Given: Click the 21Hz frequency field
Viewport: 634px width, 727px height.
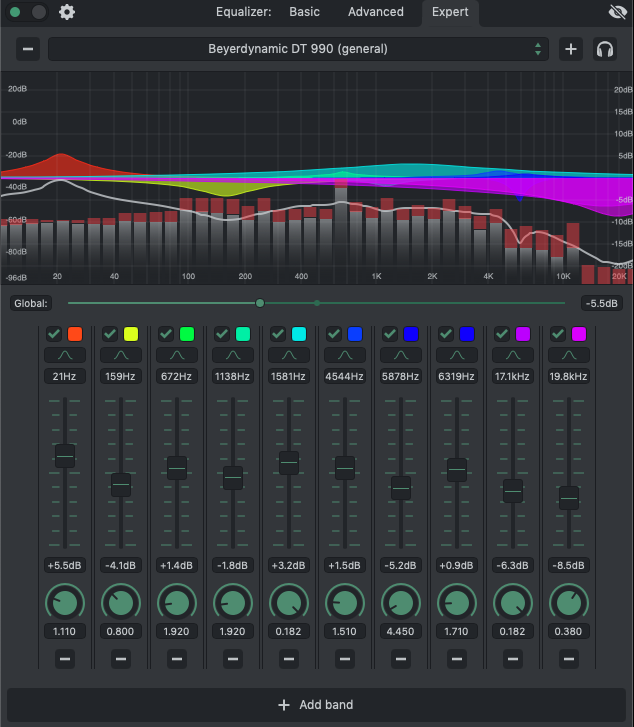Looking at the screenshot, I should [65, 376].
